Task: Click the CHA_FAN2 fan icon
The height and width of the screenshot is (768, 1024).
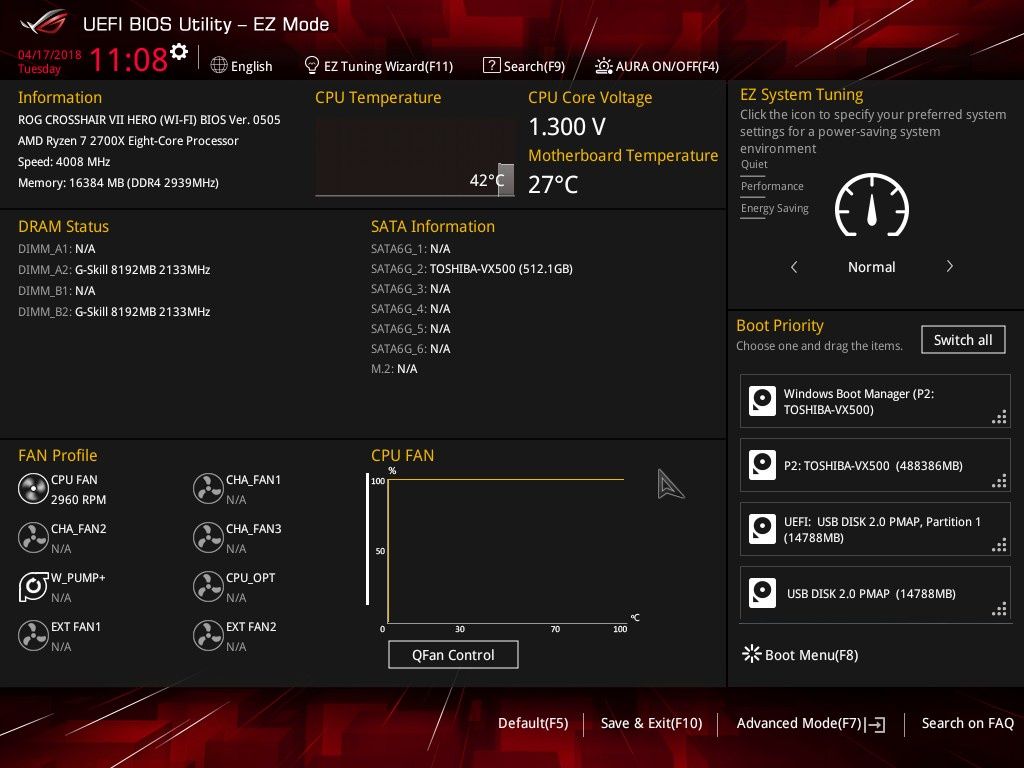Action: (x=33, y=537)
